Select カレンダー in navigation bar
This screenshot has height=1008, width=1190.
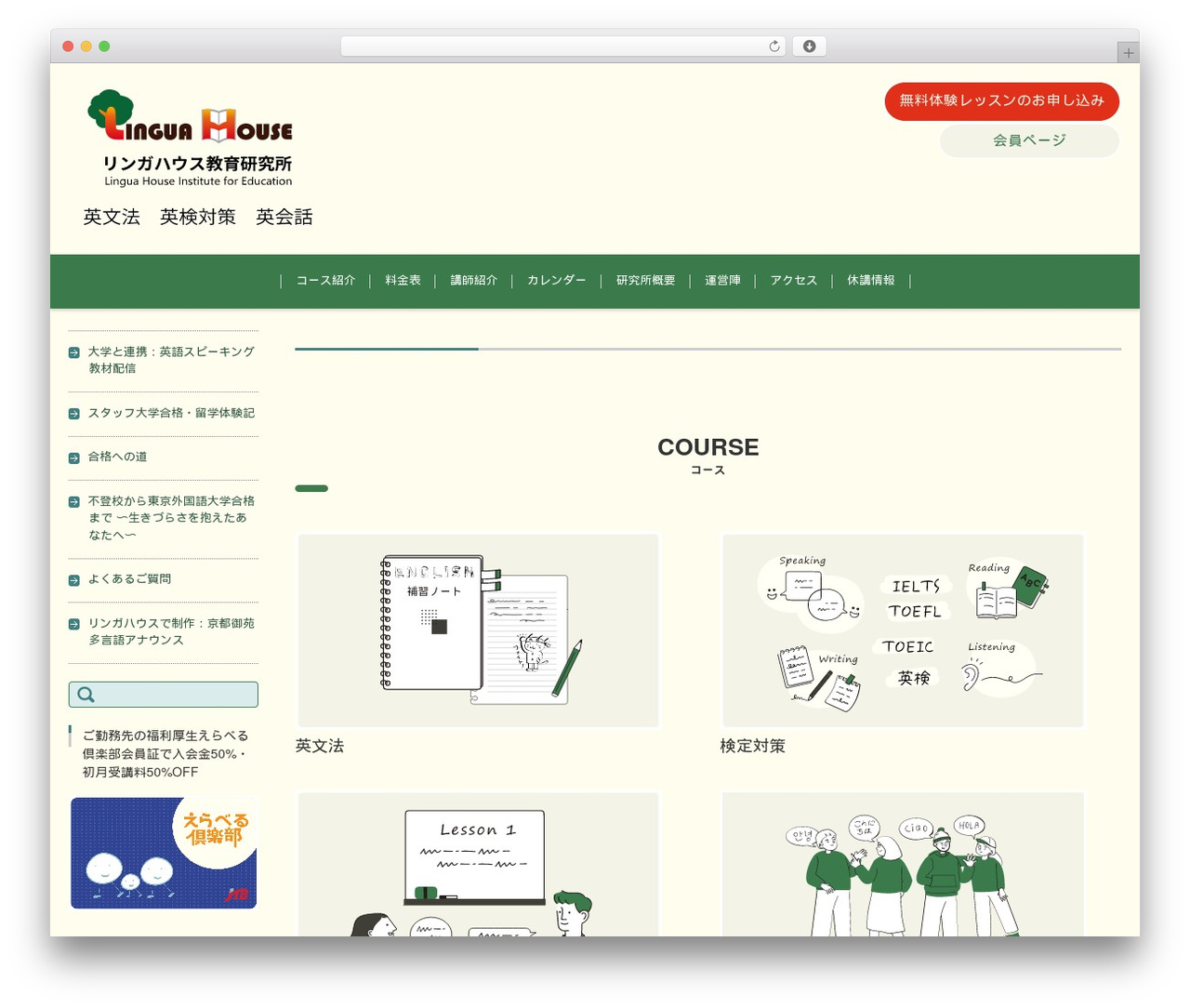557,281
